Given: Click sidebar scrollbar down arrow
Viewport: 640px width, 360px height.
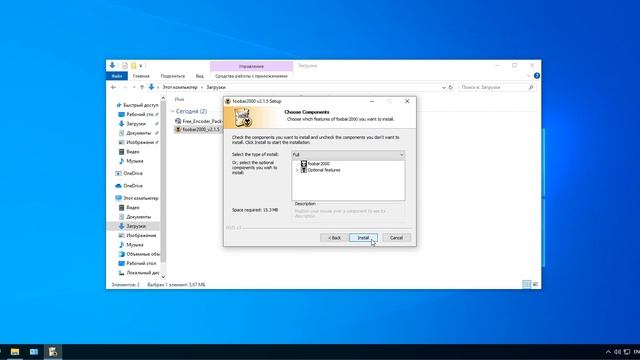Looking at the screenshot, I should pyautogui.click(x=163, y=277).
